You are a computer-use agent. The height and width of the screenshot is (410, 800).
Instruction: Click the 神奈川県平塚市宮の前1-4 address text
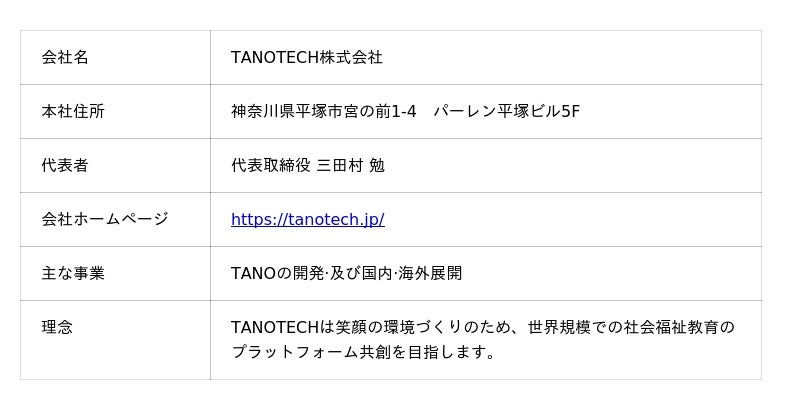pos(323,112)
